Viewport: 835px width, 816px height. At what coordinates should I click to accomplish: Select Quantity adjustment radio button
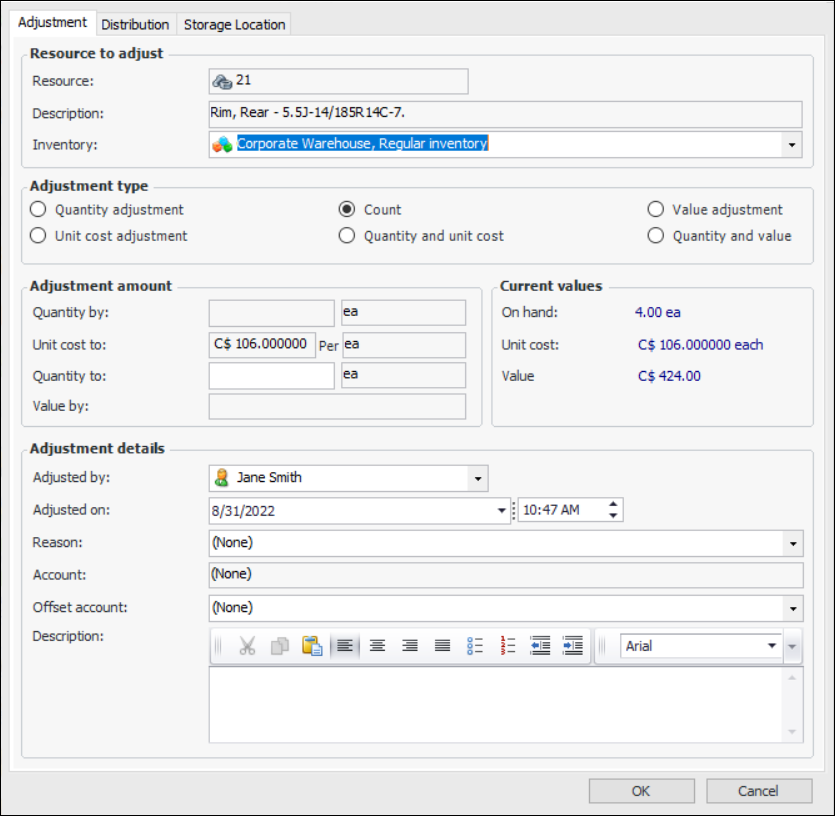pos(39,210)
